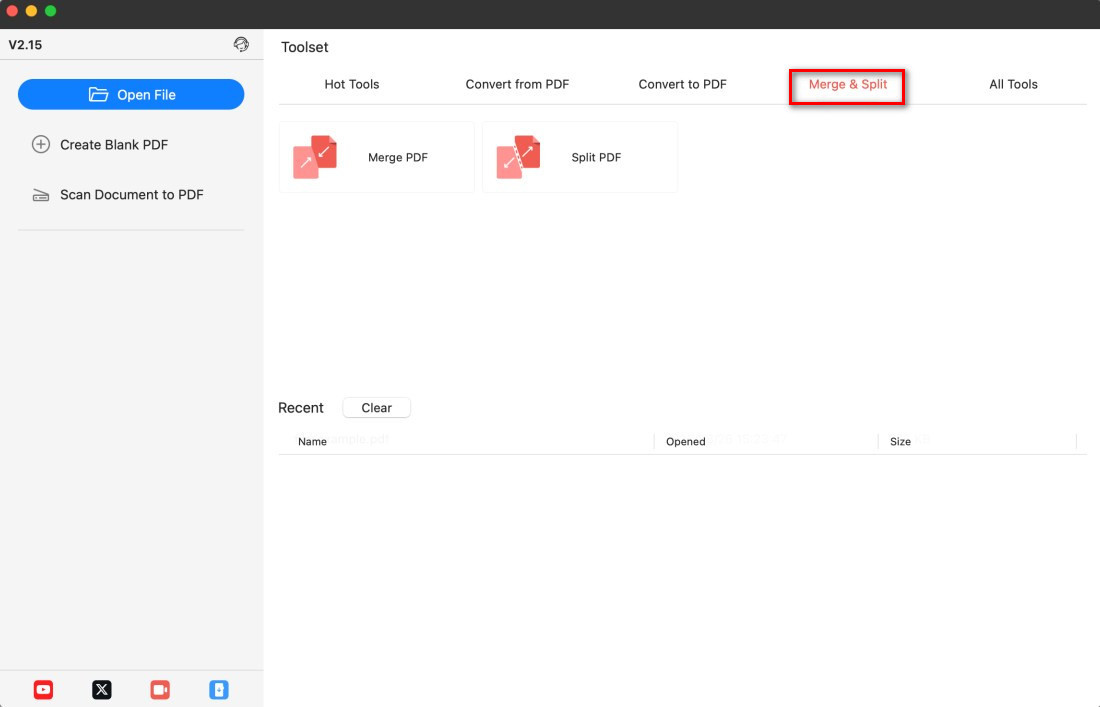
Task: Switch to the Hot Tools tab
Action: (x=352, y=85)
